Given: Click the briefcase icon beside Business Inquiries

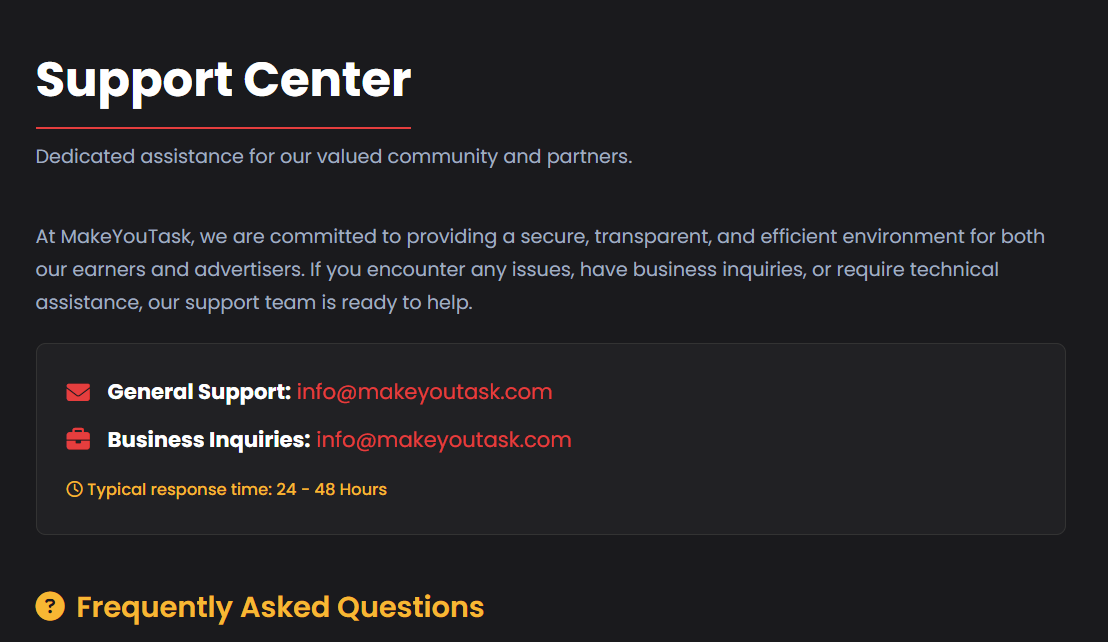Looking at the screenshot, I should coord(78,440).
